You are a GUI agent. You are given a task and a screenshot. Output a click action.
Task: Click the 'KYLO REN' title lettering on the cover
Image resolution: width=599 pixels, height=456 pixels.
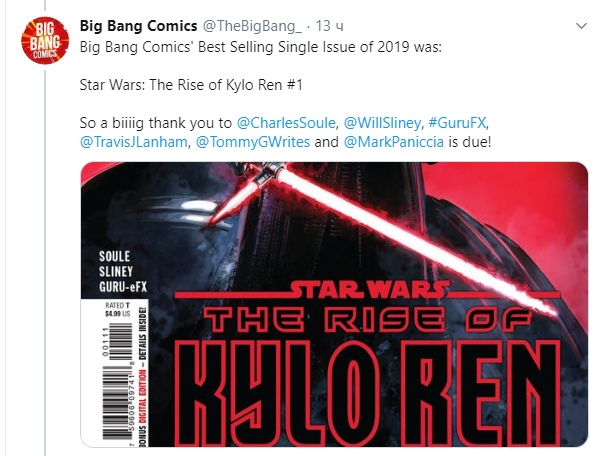pos(374,393)
